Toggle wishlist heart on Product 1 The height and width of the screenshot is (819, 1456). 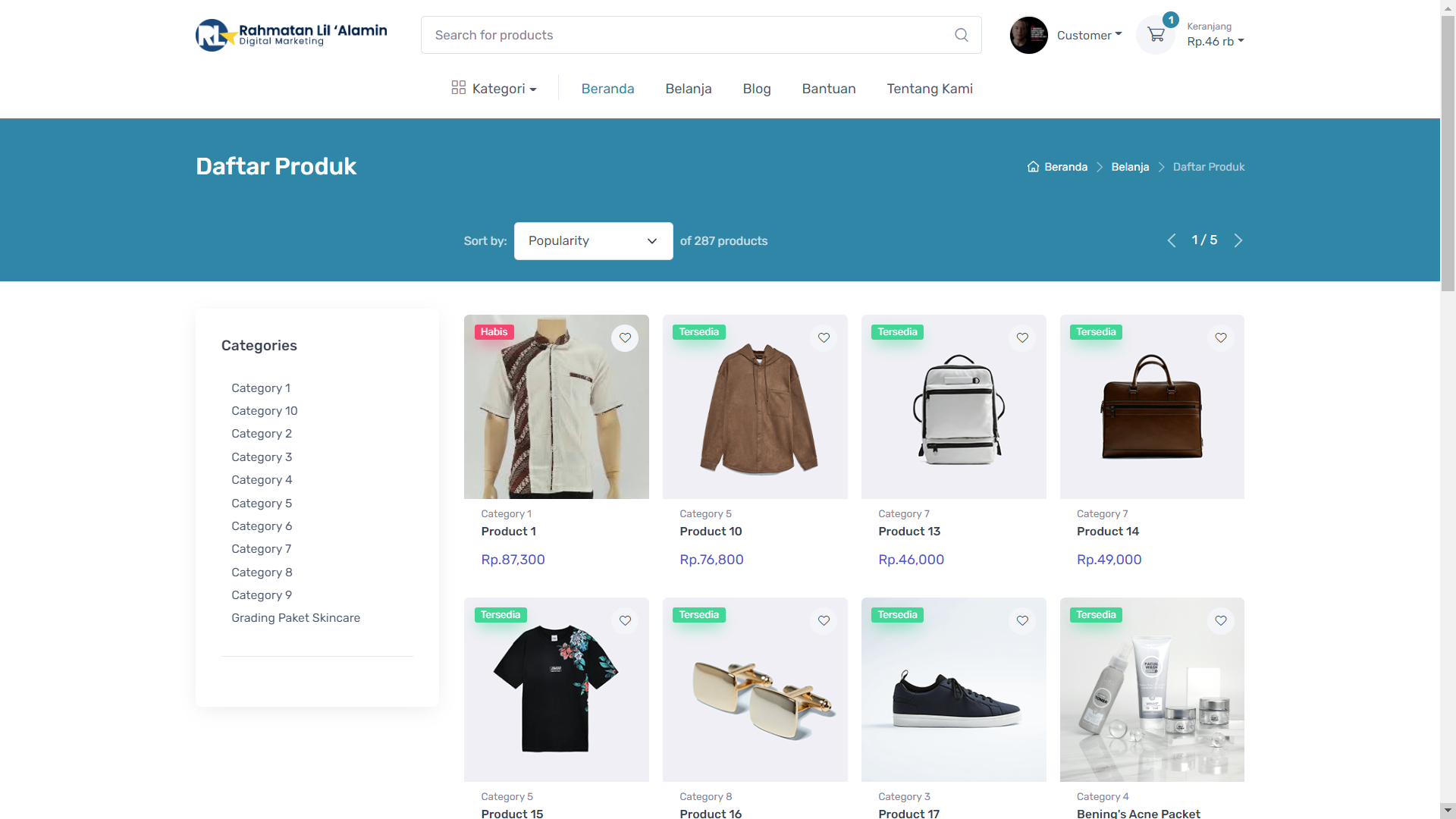tap(625, 337)
